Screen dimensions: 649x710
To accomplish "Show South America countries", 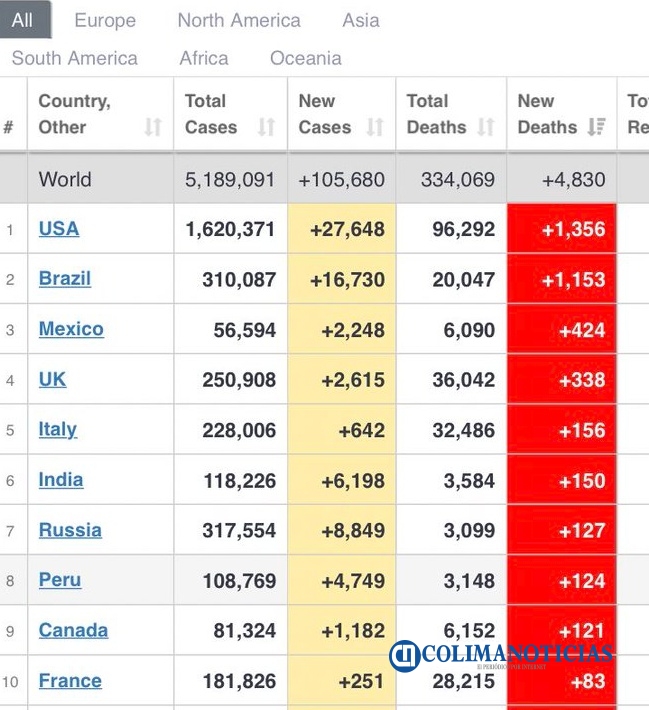I will tap(75, 58).
